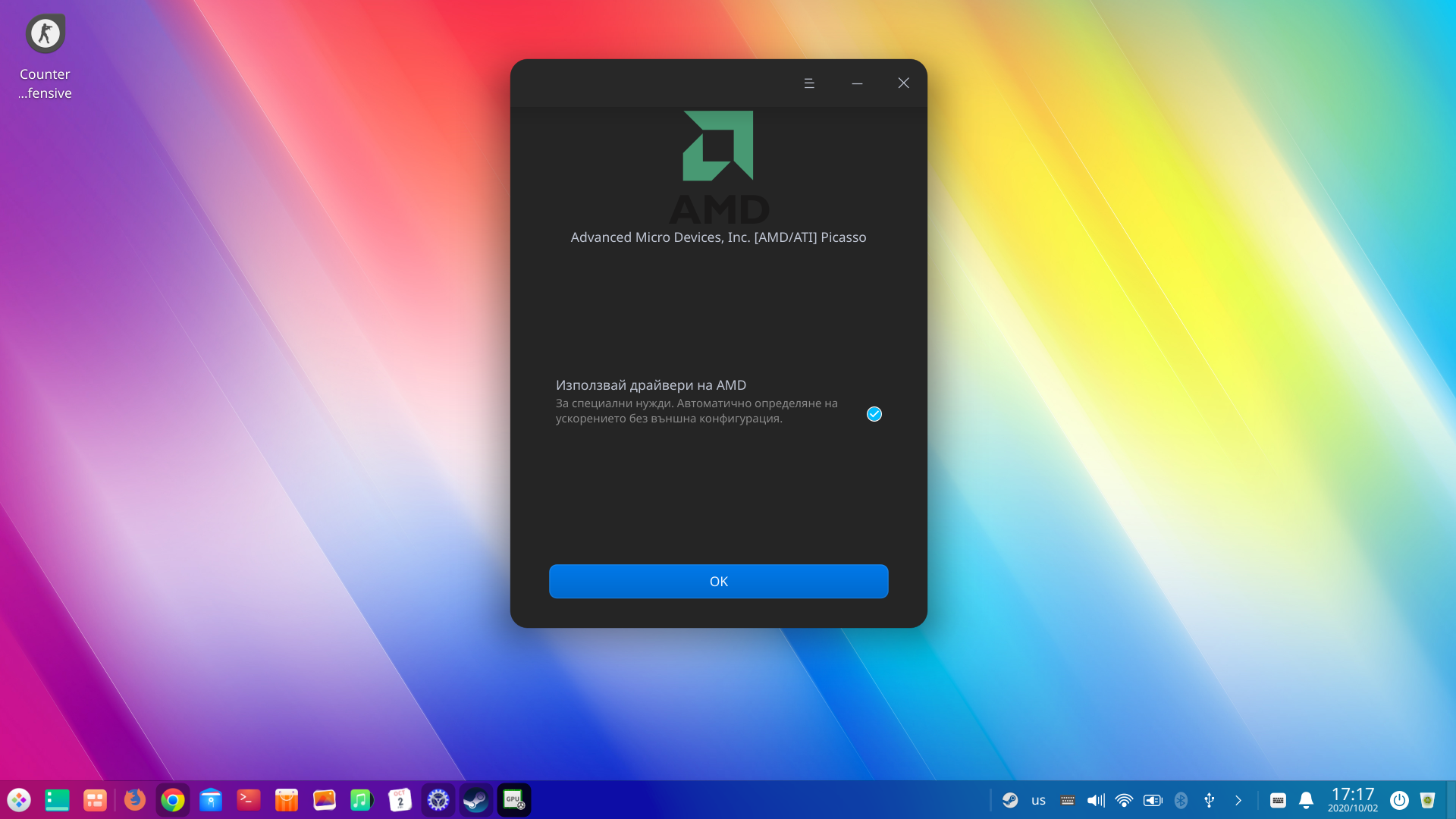Close the graphics driver manager window
The image size is (1456, 819).
point(903,83)
